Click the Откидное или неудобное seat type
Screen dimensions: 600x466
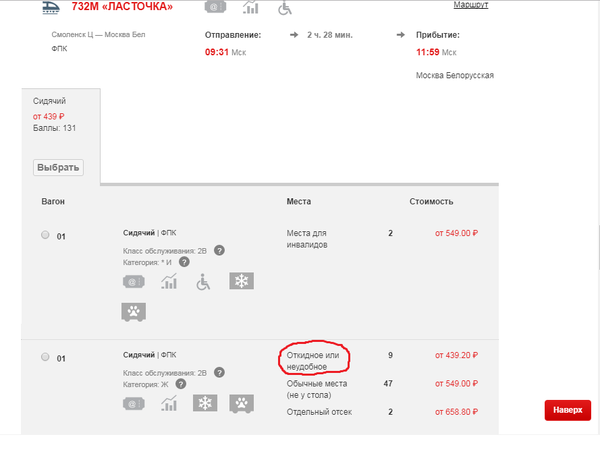pyautogui.click(x=313, y=361)
